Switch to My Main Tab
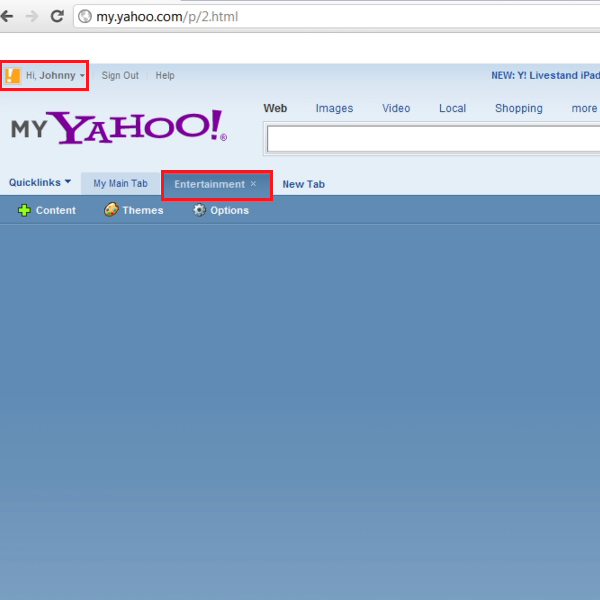The width and height of the screenshot is (600, 600). pyautogui.click(x=120, y=184)
